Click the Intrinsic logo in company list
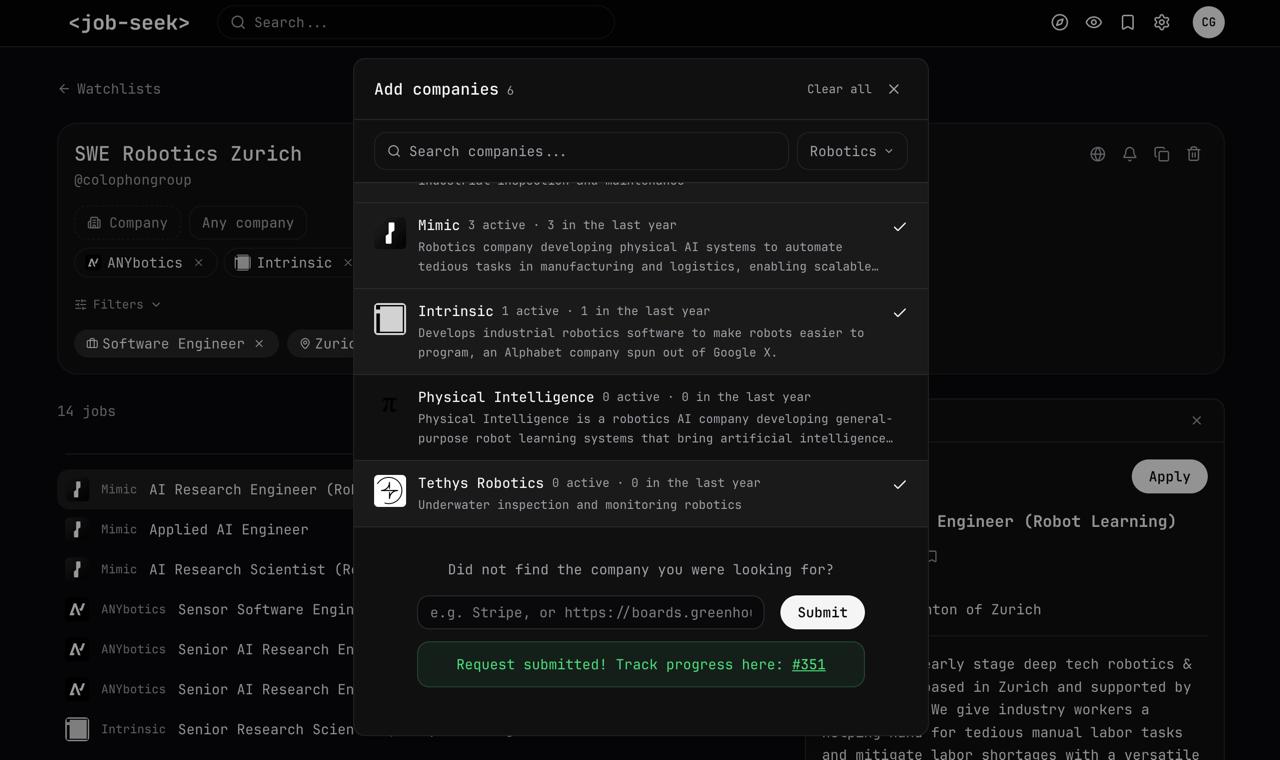Screen dimensions: 1280x760 pos(390,319)
